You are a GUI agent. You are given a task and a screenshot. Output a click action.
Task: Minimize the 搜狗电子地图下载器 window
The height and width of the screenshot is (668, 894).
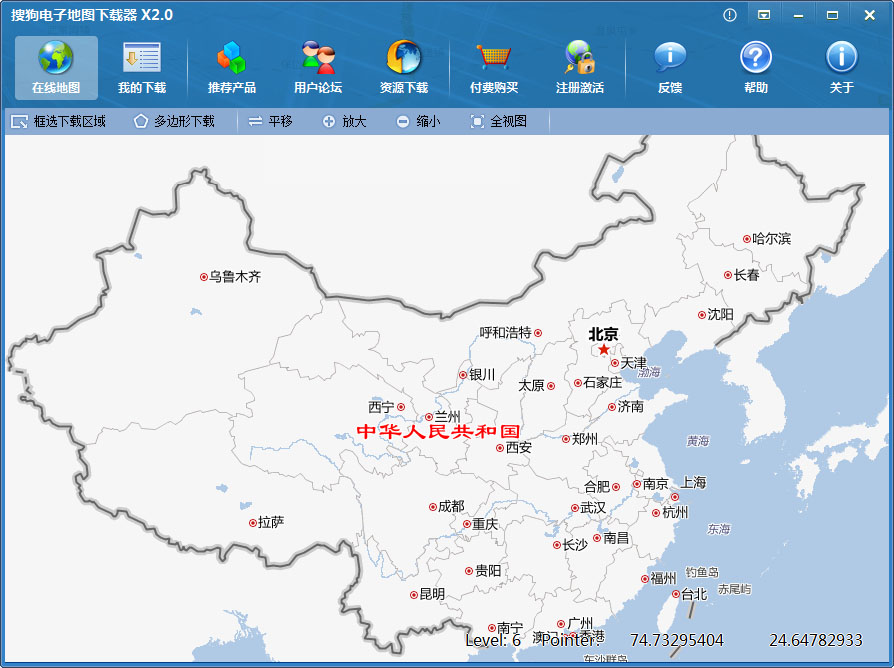point(798,15)
